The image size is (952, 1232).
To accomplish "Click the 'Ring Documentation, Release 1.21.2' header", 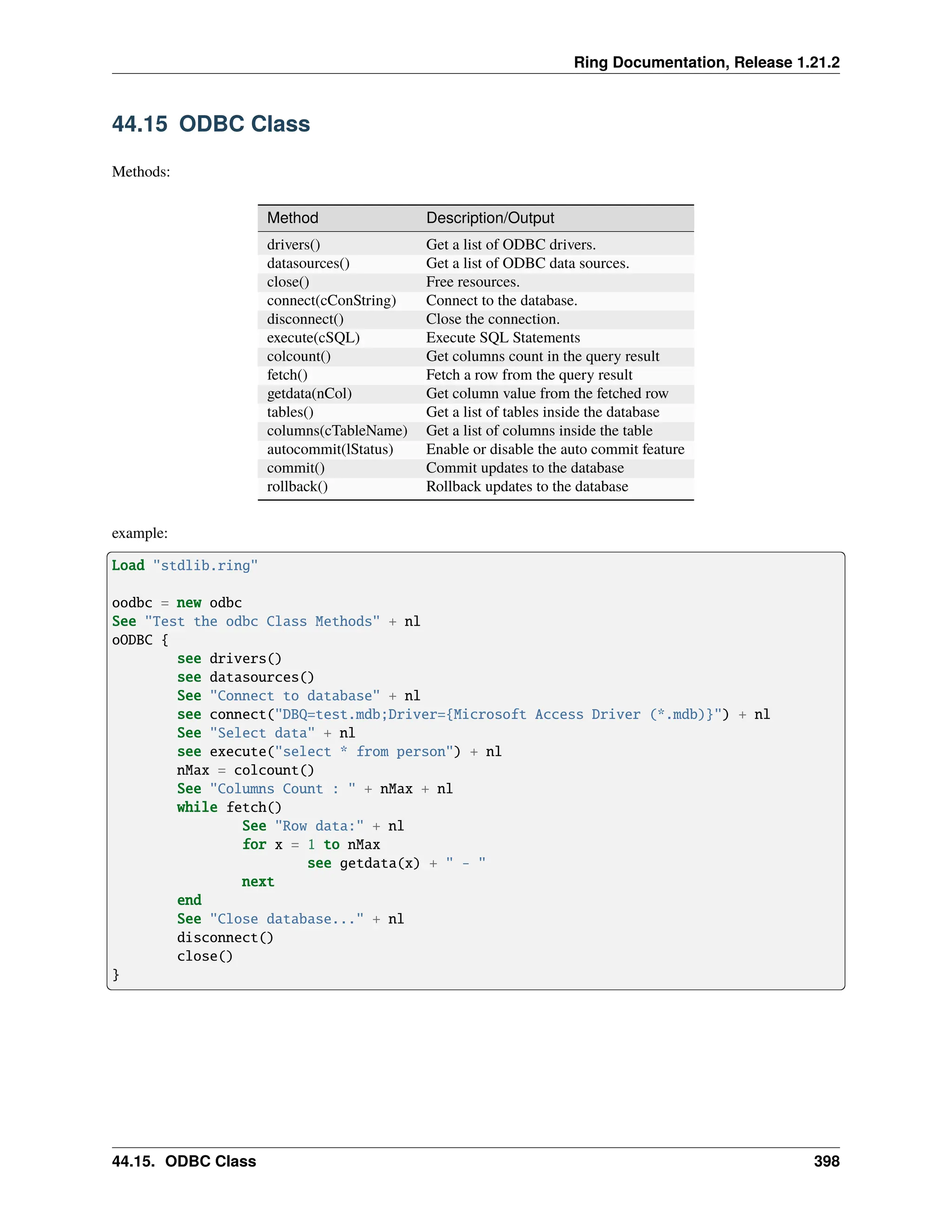I will pos(706,62).
